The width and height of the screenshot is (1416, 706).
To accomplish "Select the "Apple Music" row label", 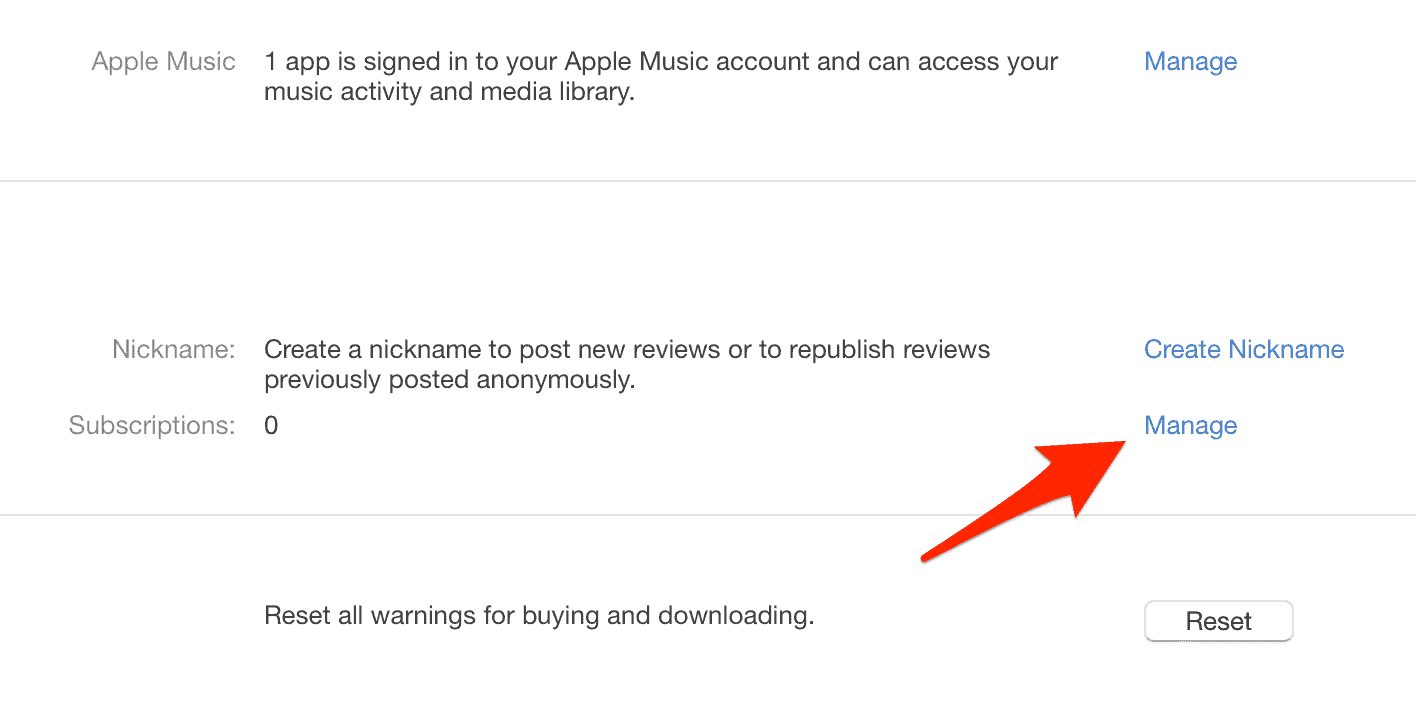I will click(x=163, y=62).
